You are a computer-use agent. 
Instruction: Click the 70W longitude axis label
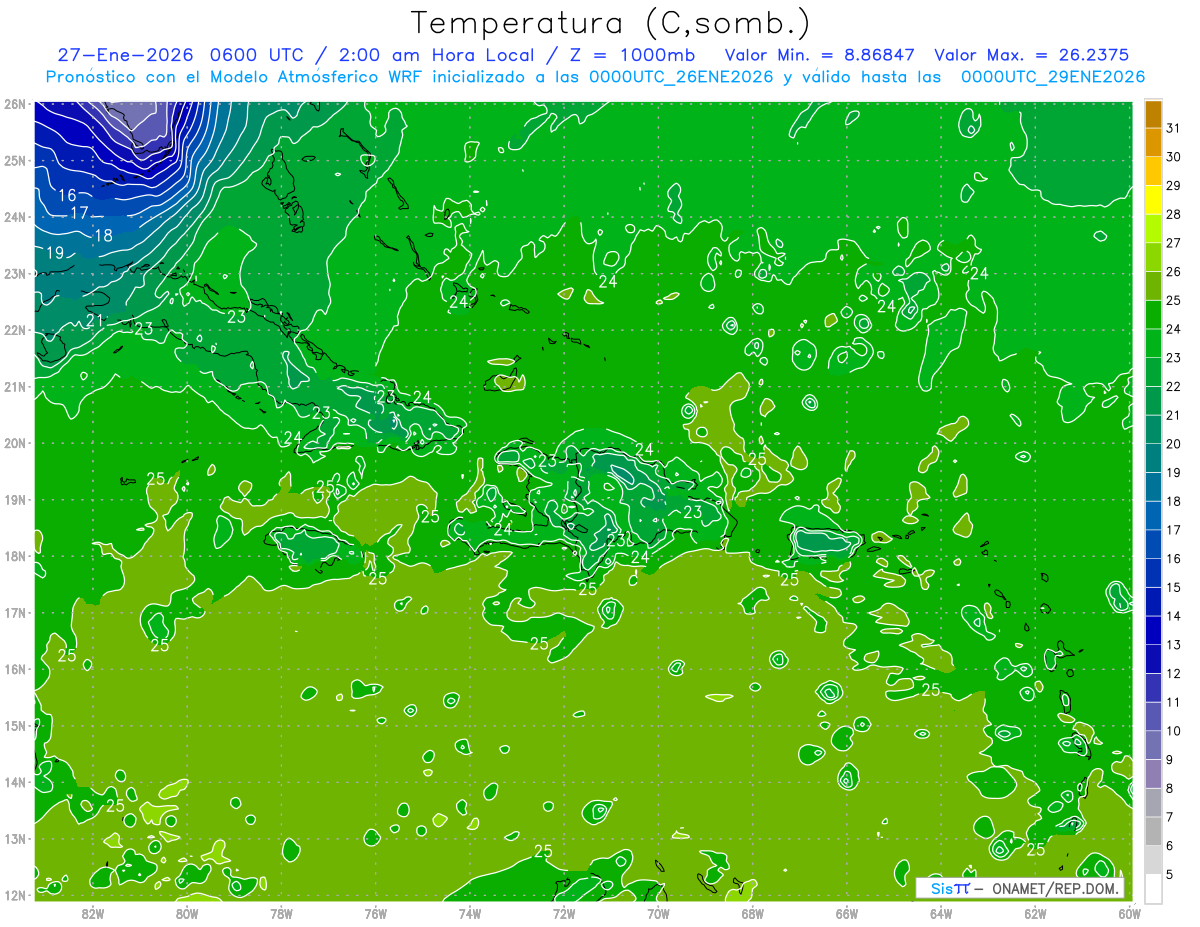(658, 913)
